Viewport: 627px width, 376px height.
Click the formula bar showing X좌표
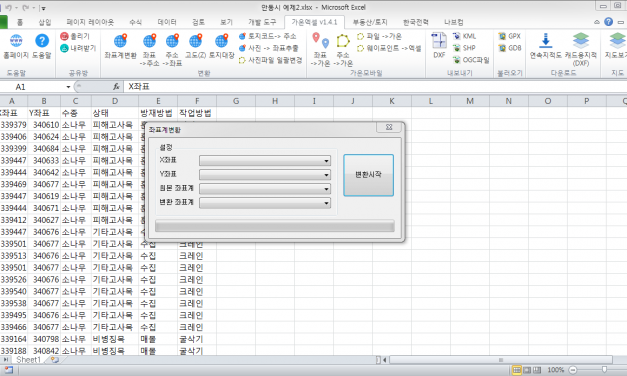pyautogui.click(x=375, y=87)
